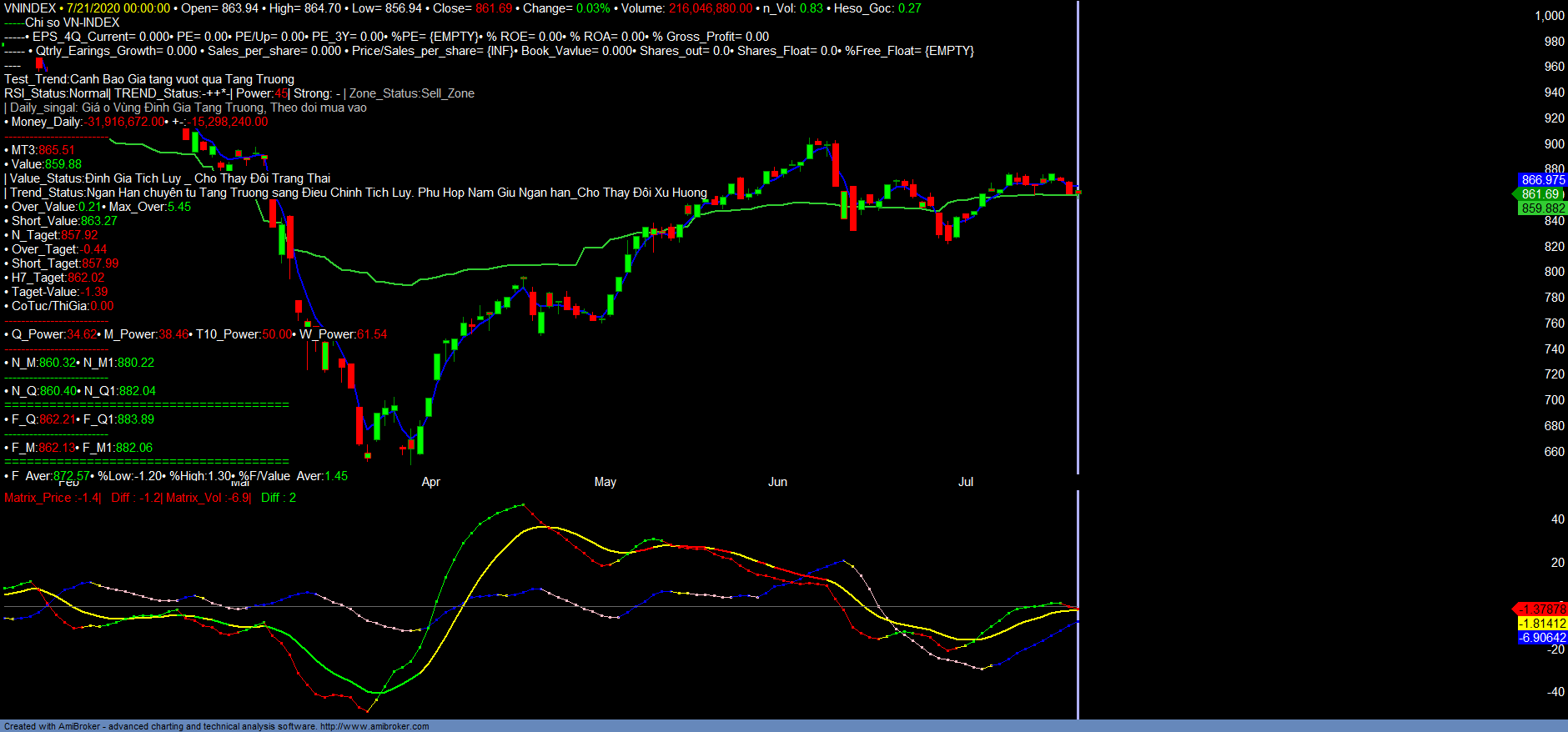1568x732 pixels.
Task: Select the Matrix_Price label in lower pane
Action: click(x=38, y=498)
